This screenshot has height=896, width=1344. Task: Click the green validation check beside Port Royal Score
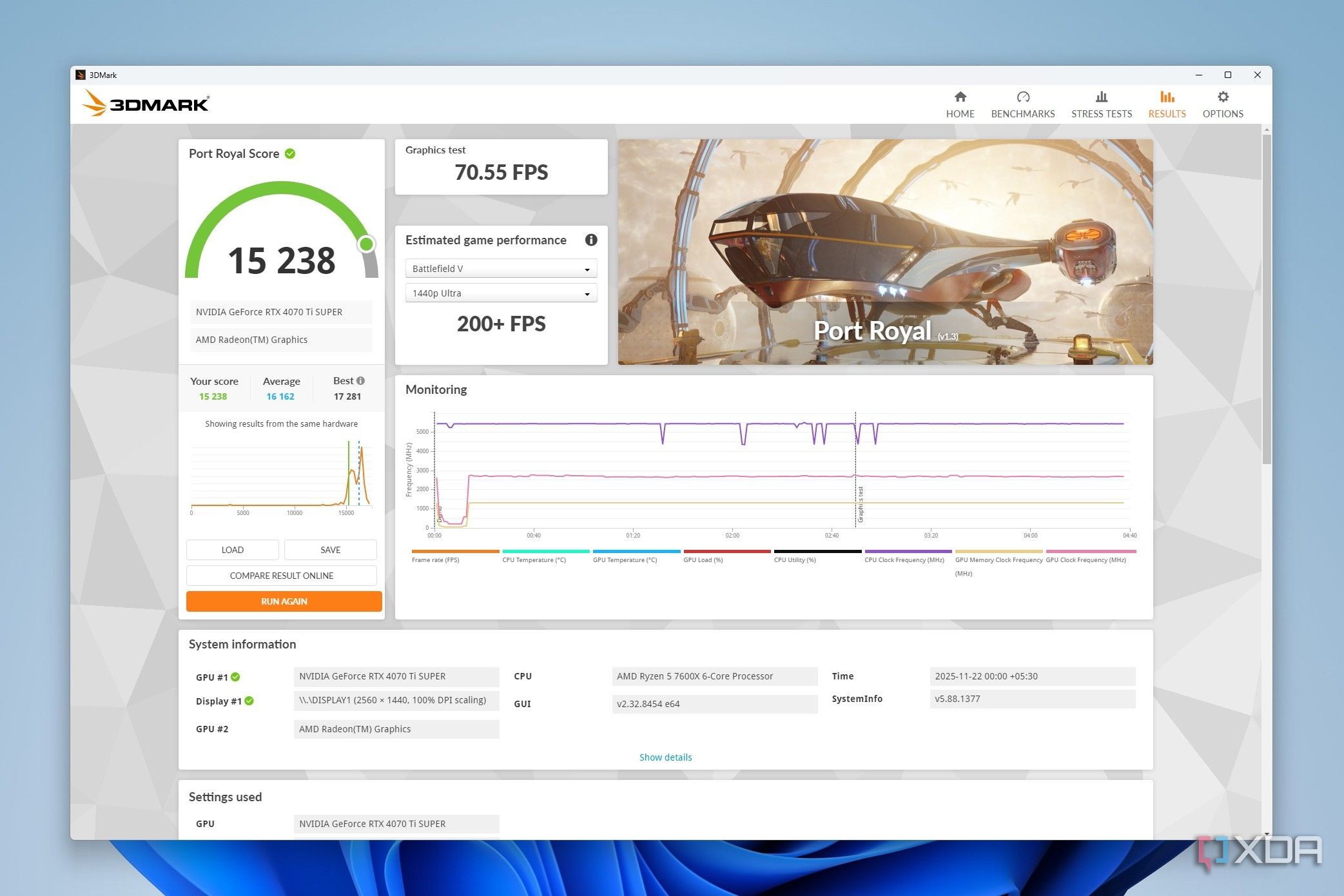click(x=290, y=153)
